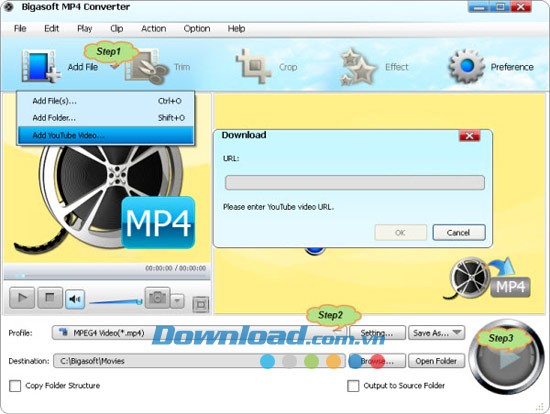Open the Profile MPEG4 Video combo box

pyautogui.click(x=199, y=333)
